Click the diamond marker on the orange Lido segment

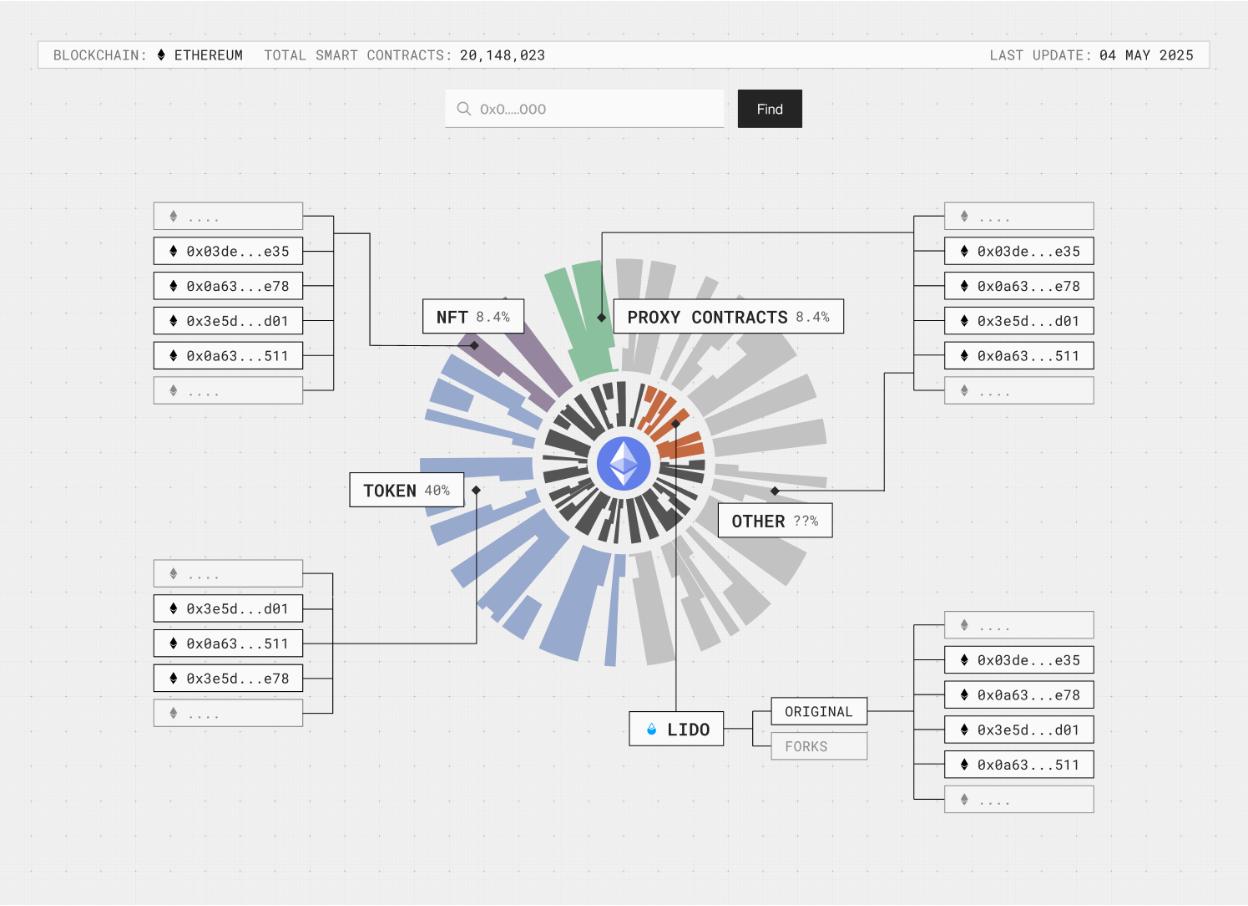tap(676, 423)
